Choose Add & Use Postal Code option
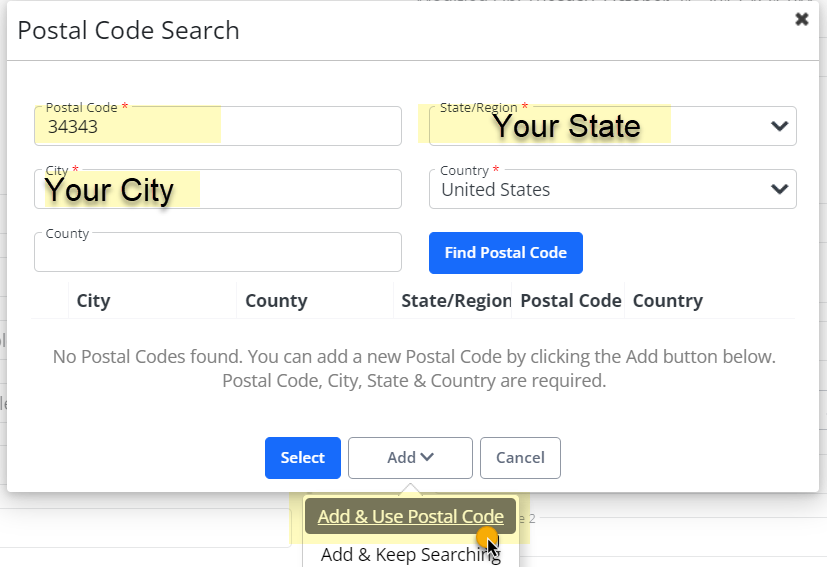 (x=410, y=516)
